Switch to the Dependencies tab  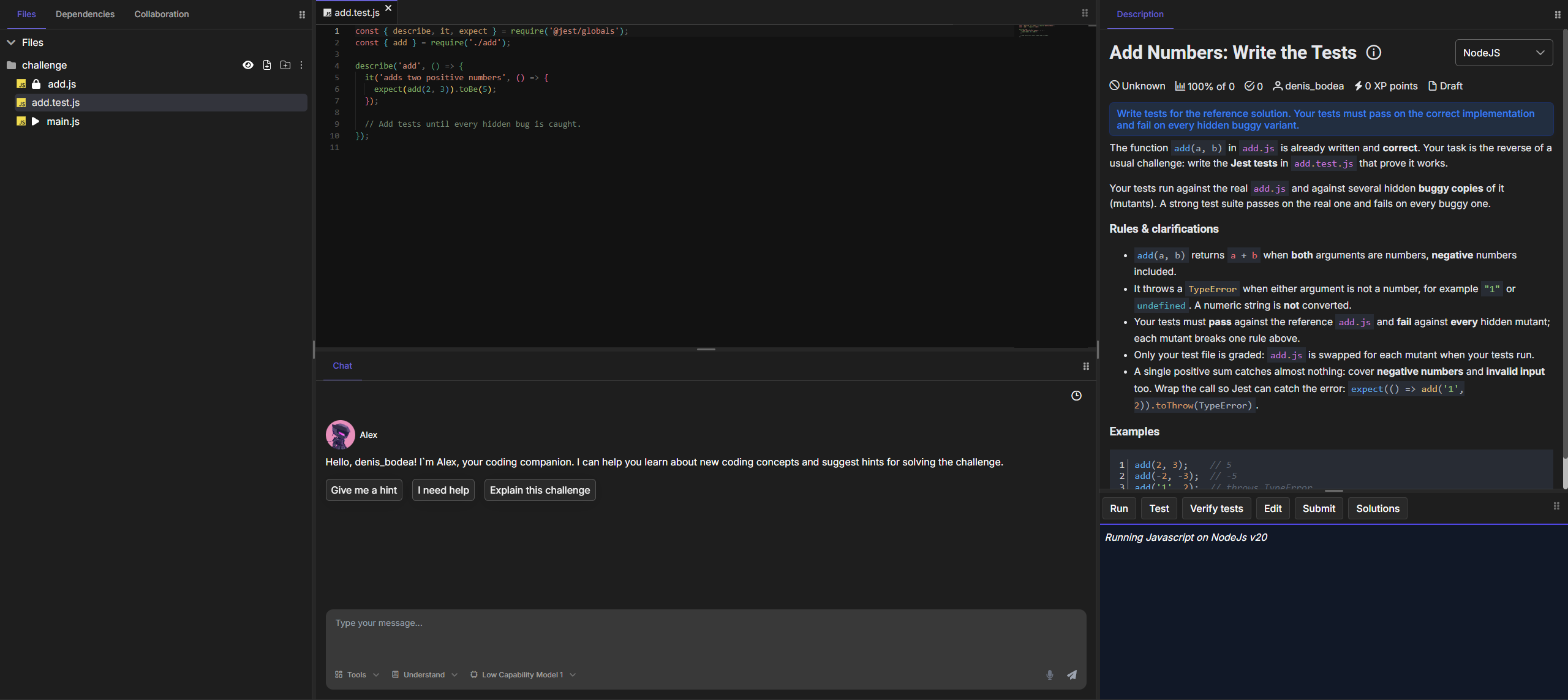85,14
